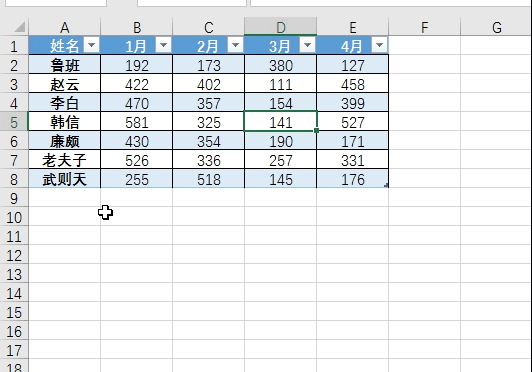Screen dimensions: 532x372
Task: Click the cell containing 老夫子
Action: (64, 160)
